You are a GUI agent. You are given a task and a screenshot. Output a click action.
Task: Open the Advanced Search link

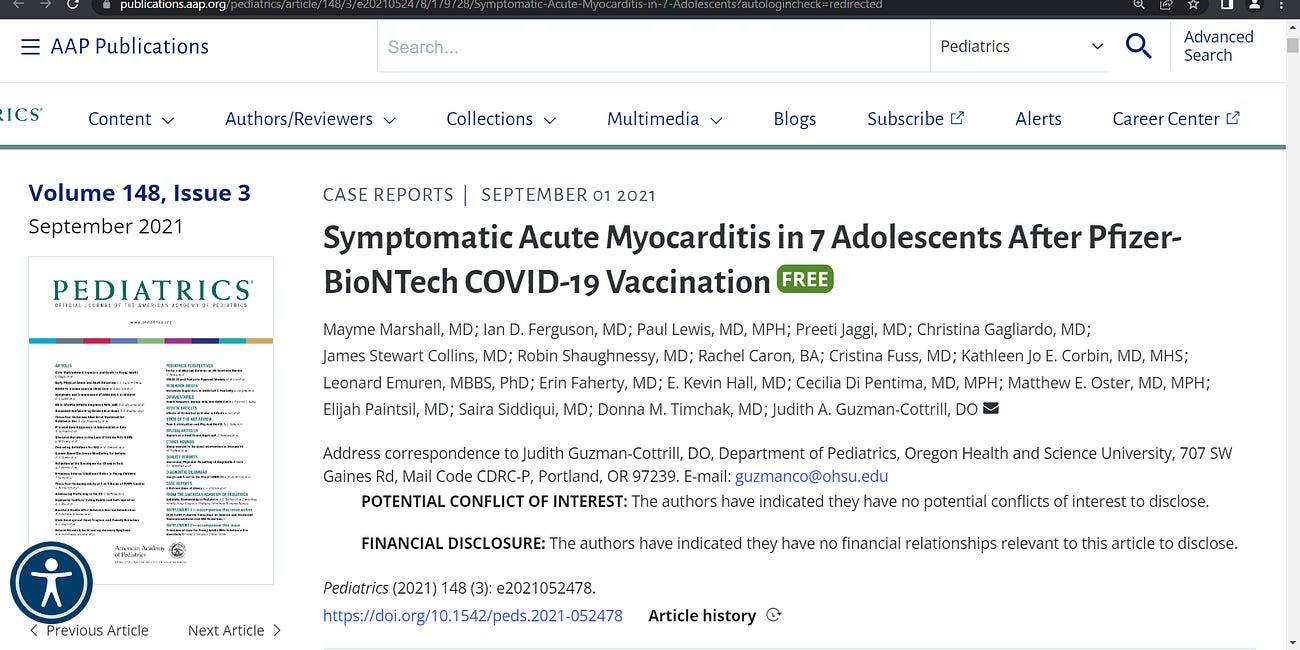1218,45
